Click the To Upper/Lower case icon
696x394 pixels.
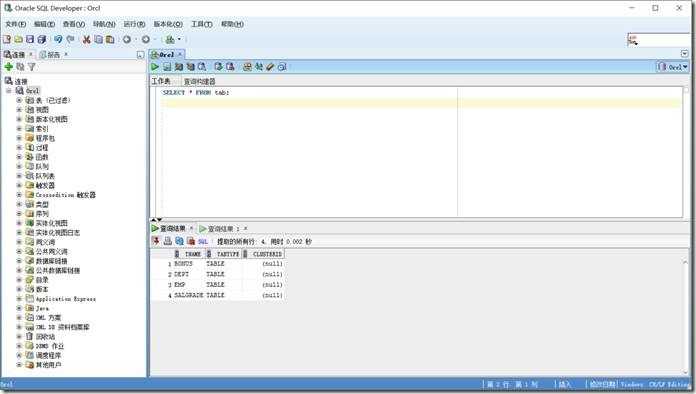click(x=259, y=67)
